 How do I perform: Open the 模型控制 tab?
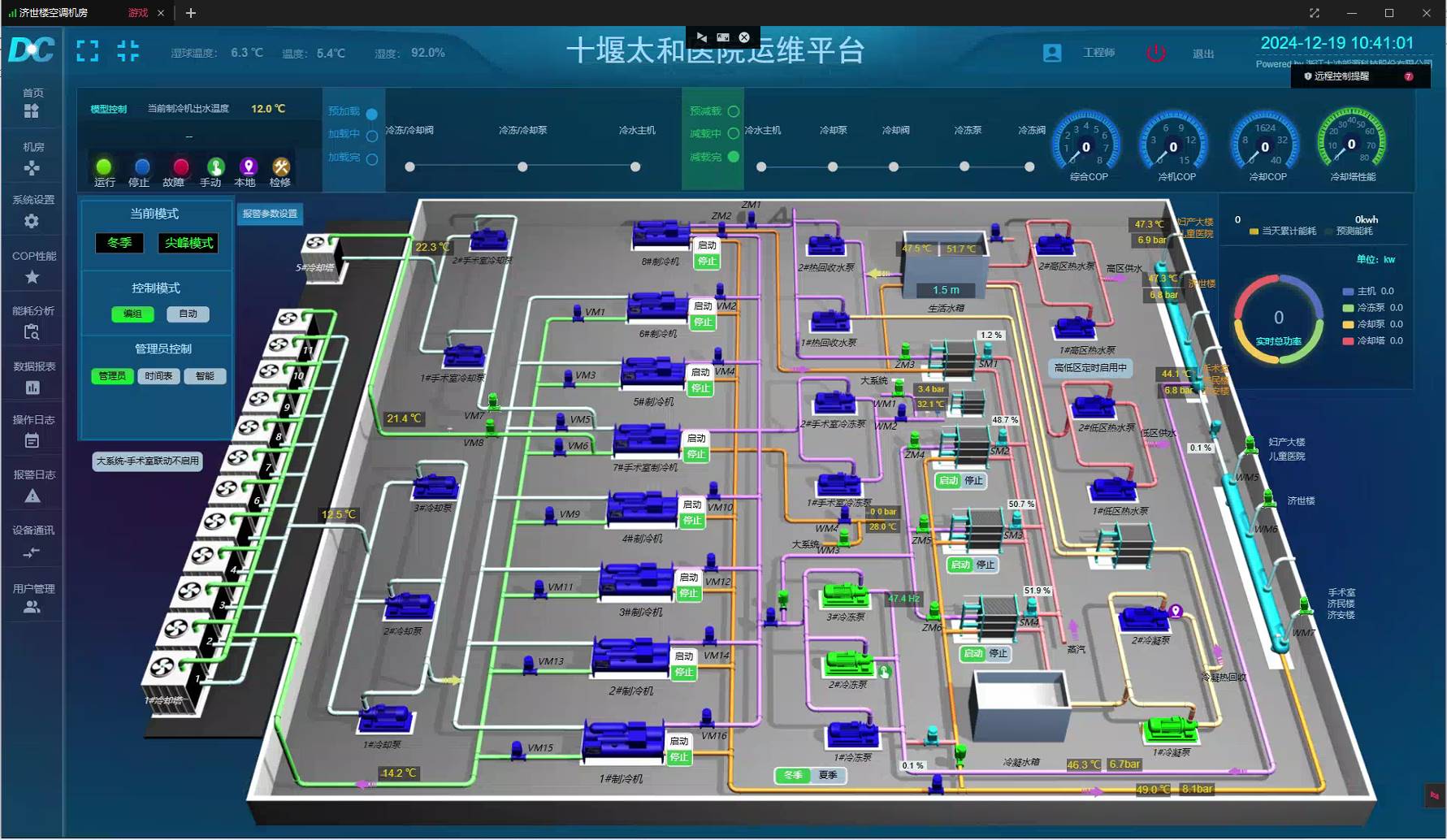(109, 109)
